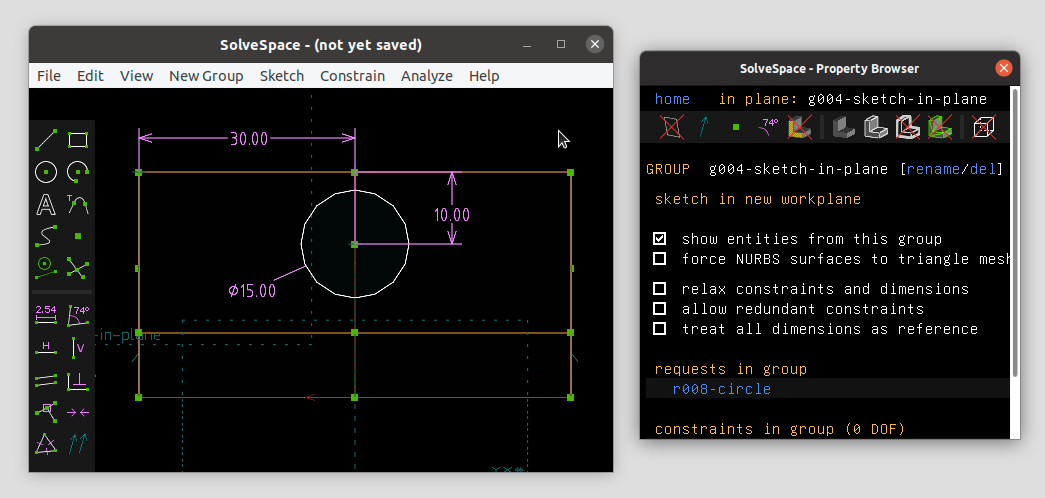
Task: Close the Property Browser window
Action: [1004, 68]
